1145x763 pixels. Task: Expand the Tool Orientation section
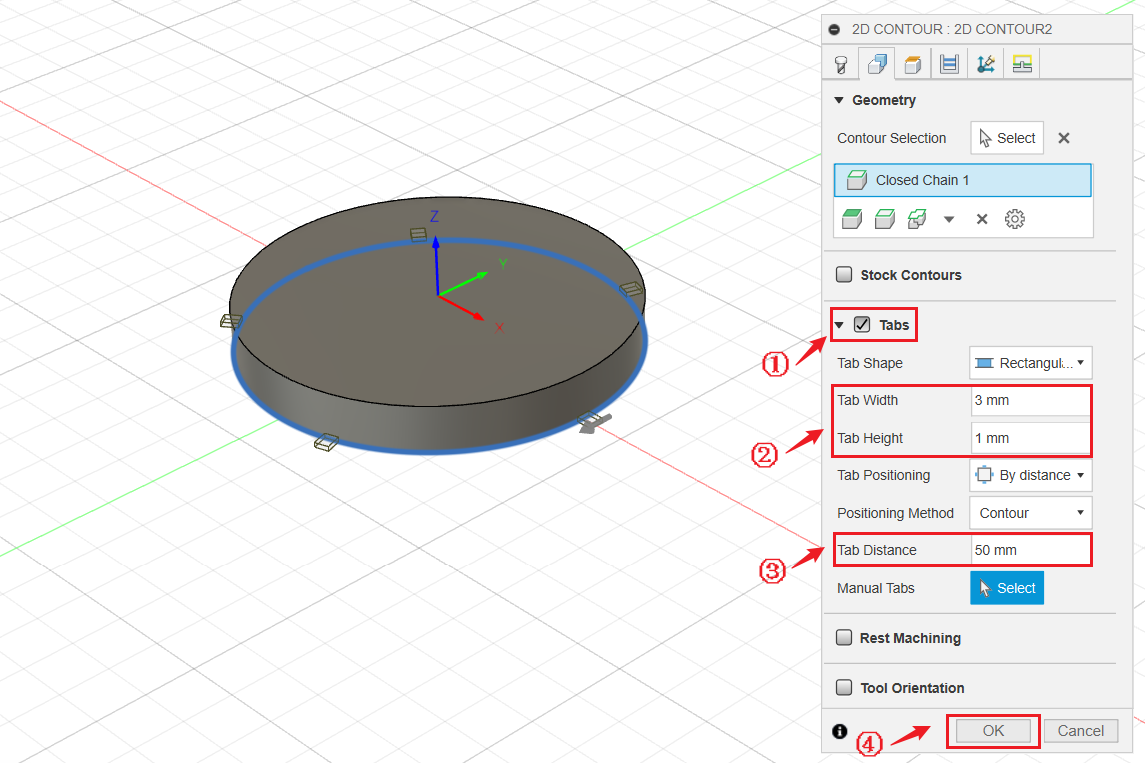844,687
